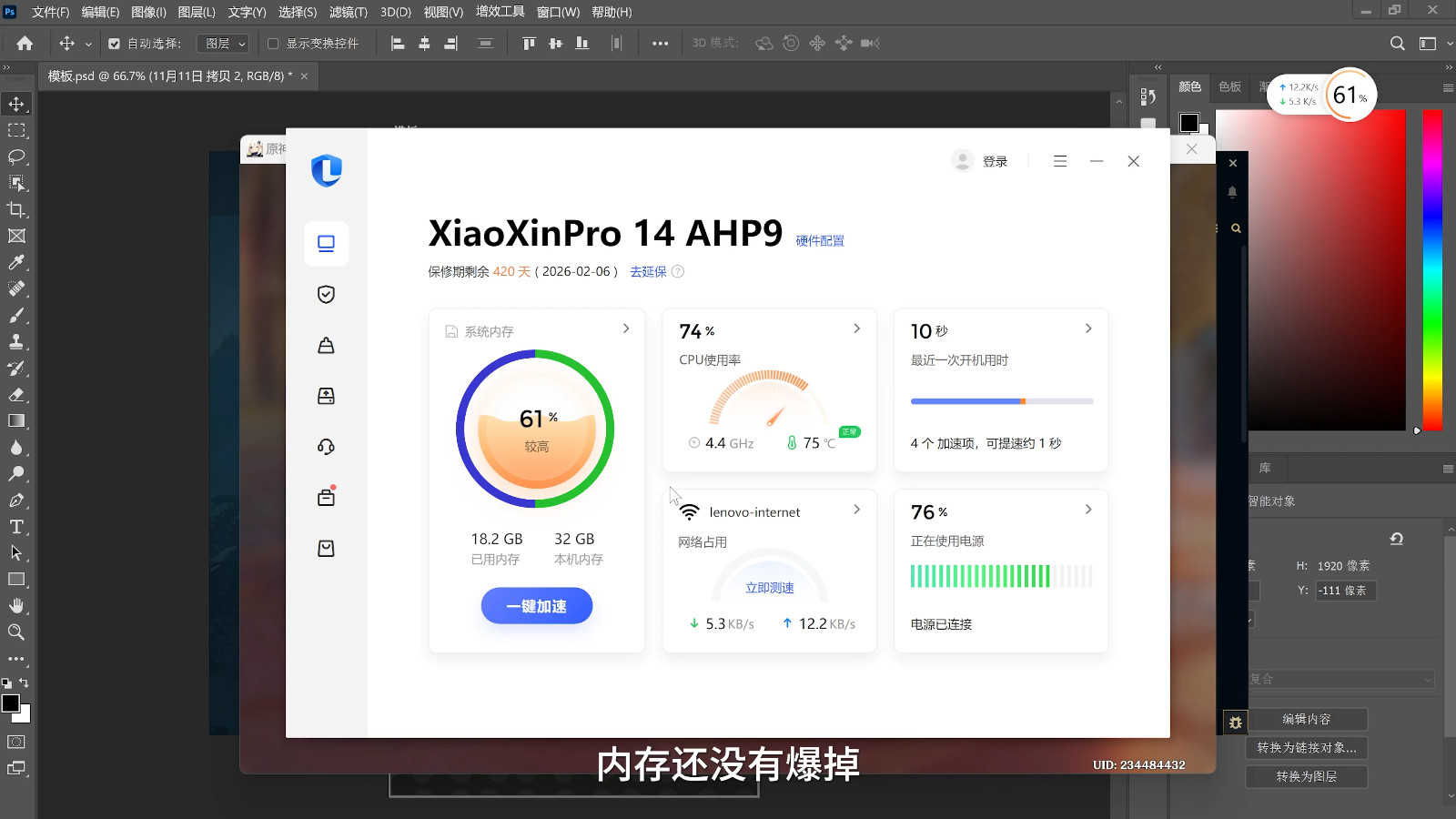Screen dimensions: 1456x819
Task: Select the Move tool in Photoshop toolbar
Action: pos(16,104)
